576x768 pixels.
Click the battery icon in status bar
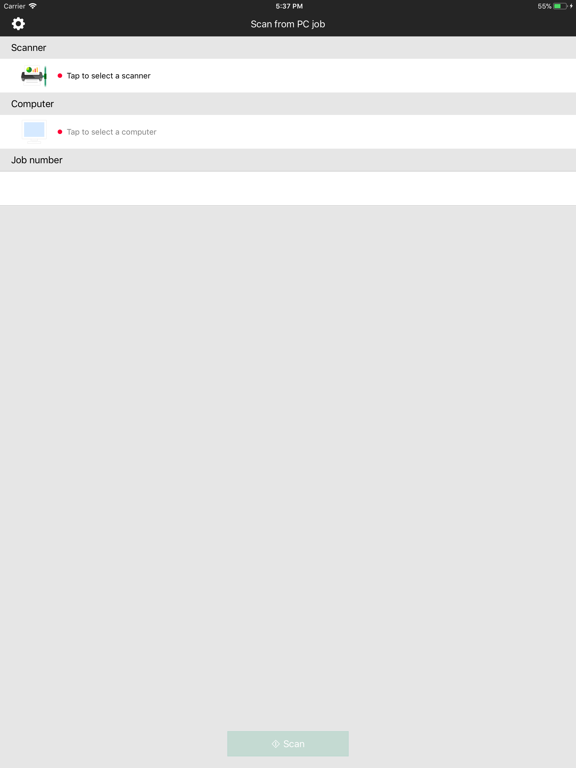pyautogui.click(x=561, y=6)
